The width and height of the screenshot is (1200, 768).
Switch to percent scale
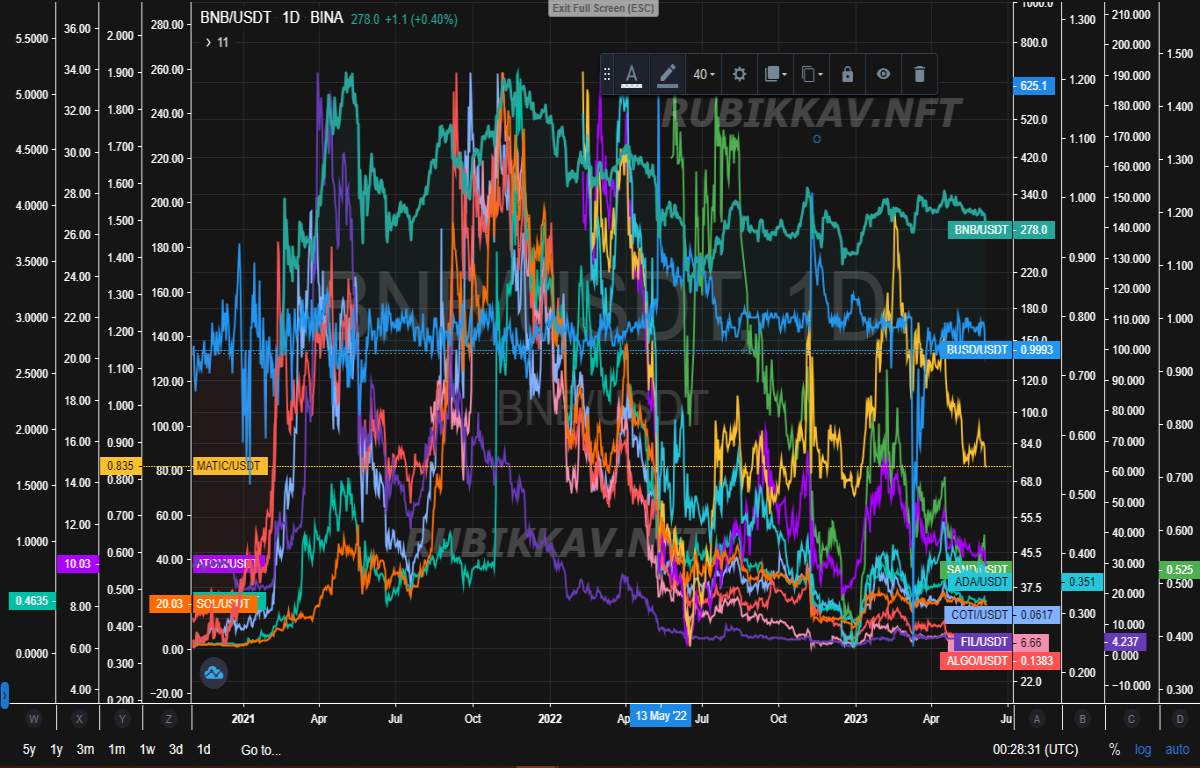pyautogui.click(x=1114, y=749)
